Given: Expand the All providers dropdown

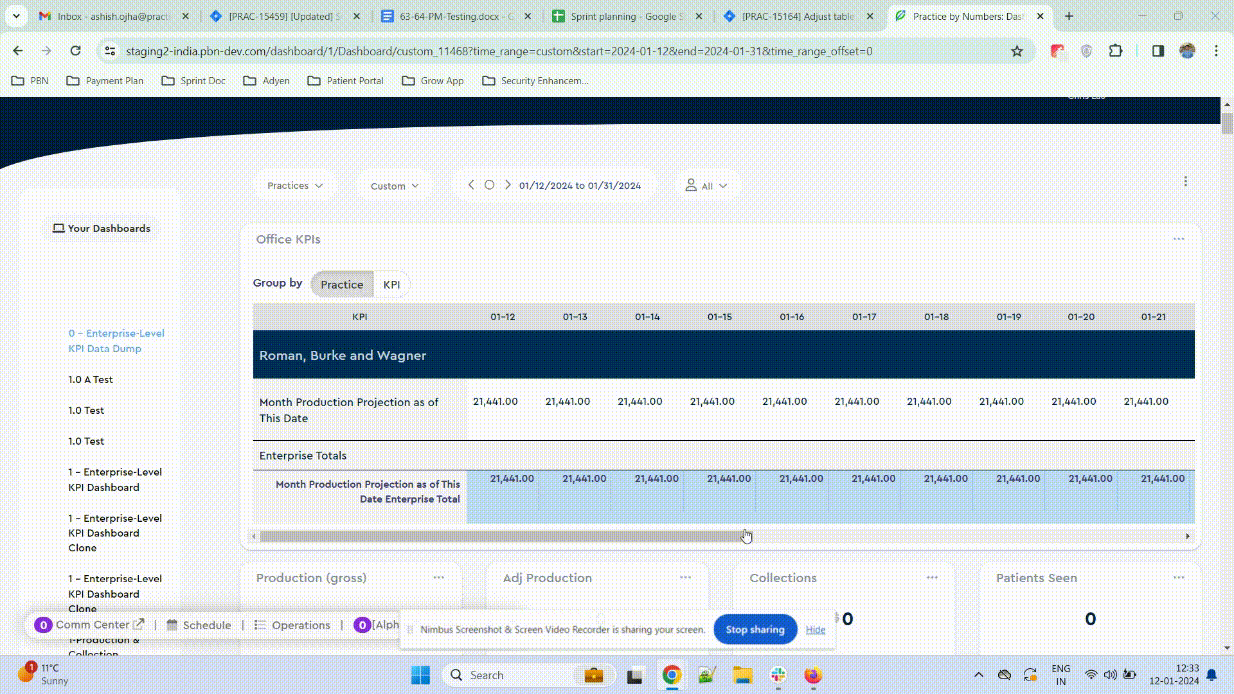Looking at the screenshot, I should click(x=706, y=185).
